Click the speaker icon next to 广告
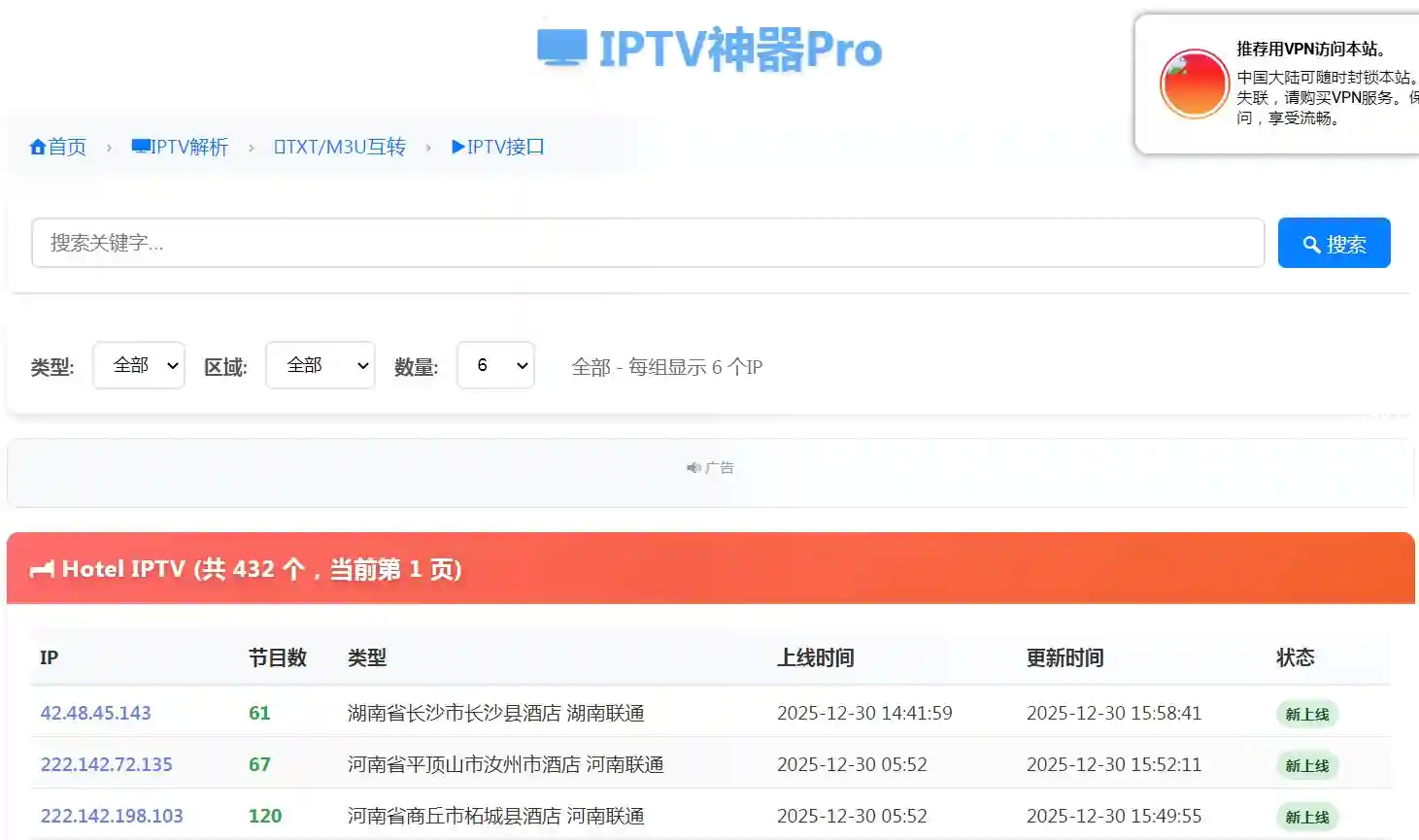1419x840 pixels. pos(693,468)
